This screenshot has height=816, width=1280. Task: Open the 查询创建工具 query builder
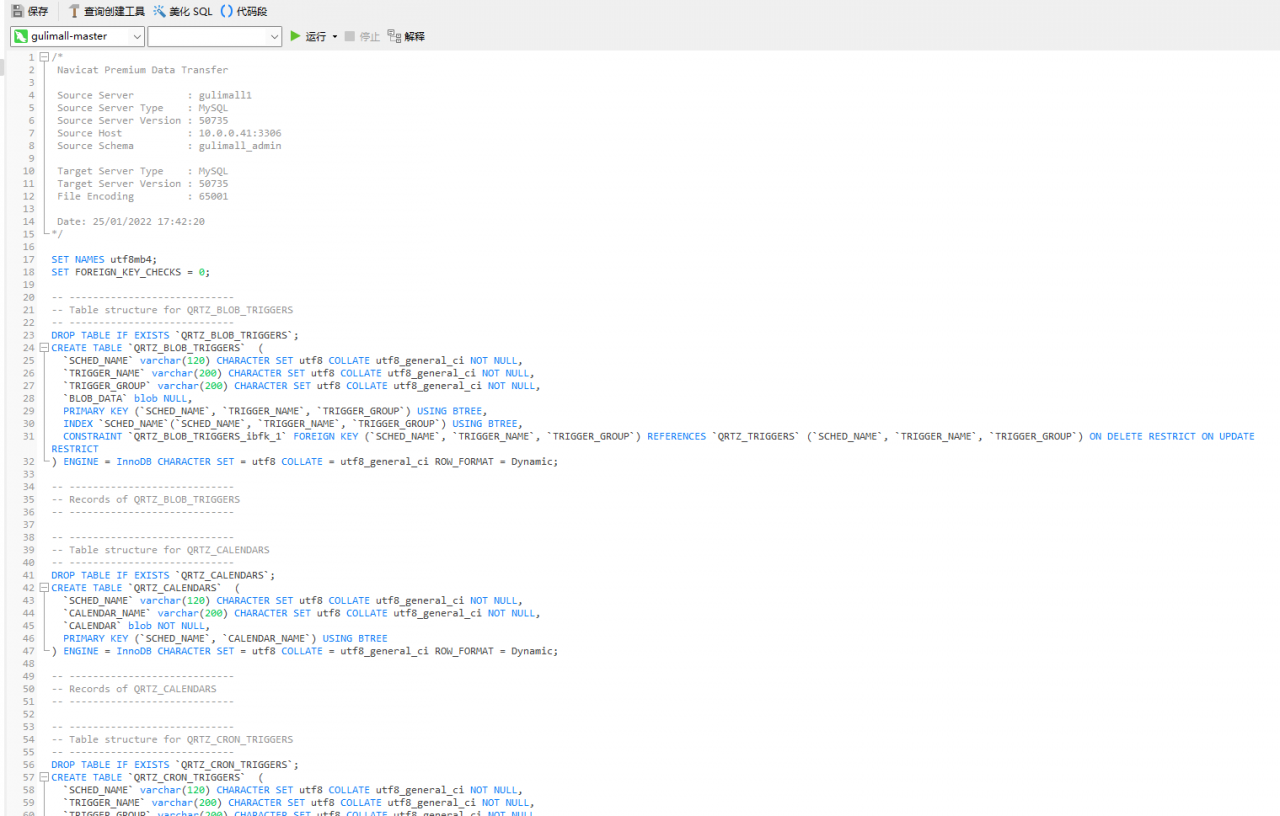tap(107, 11)
